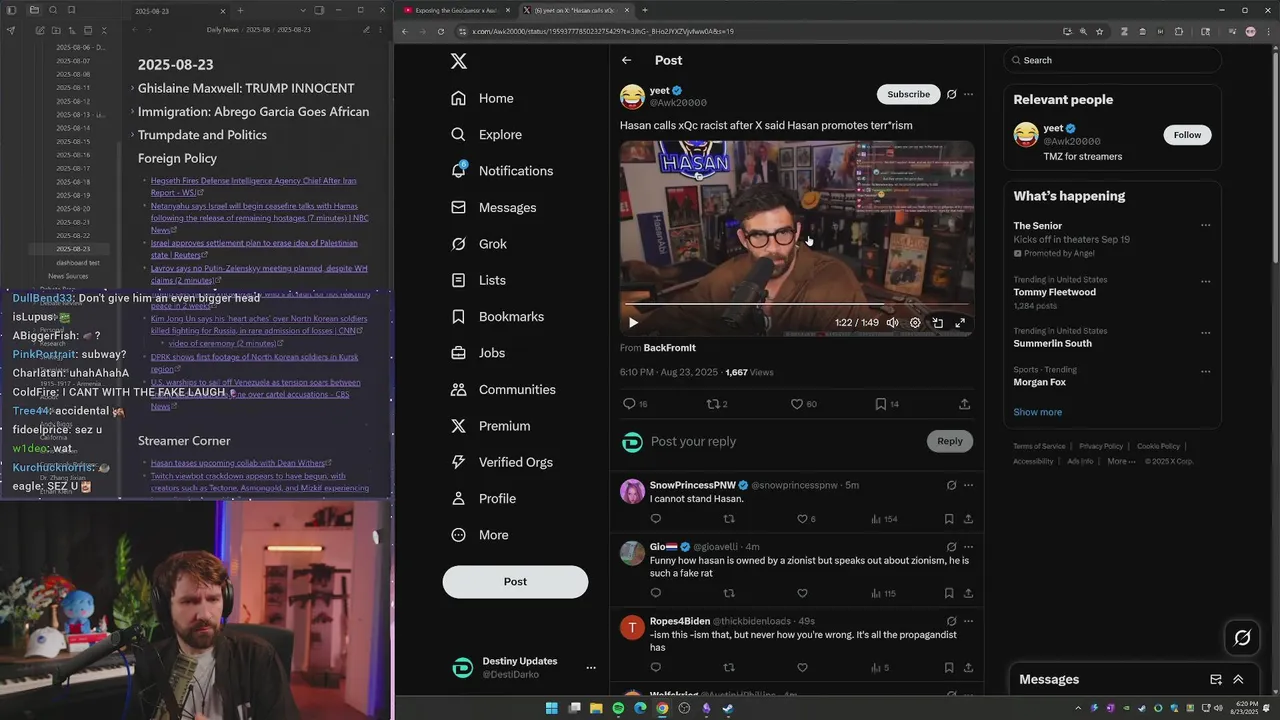Go to Home in X sidebar
This screenshot has width=1280, height=720.
[x=482, y=98]
